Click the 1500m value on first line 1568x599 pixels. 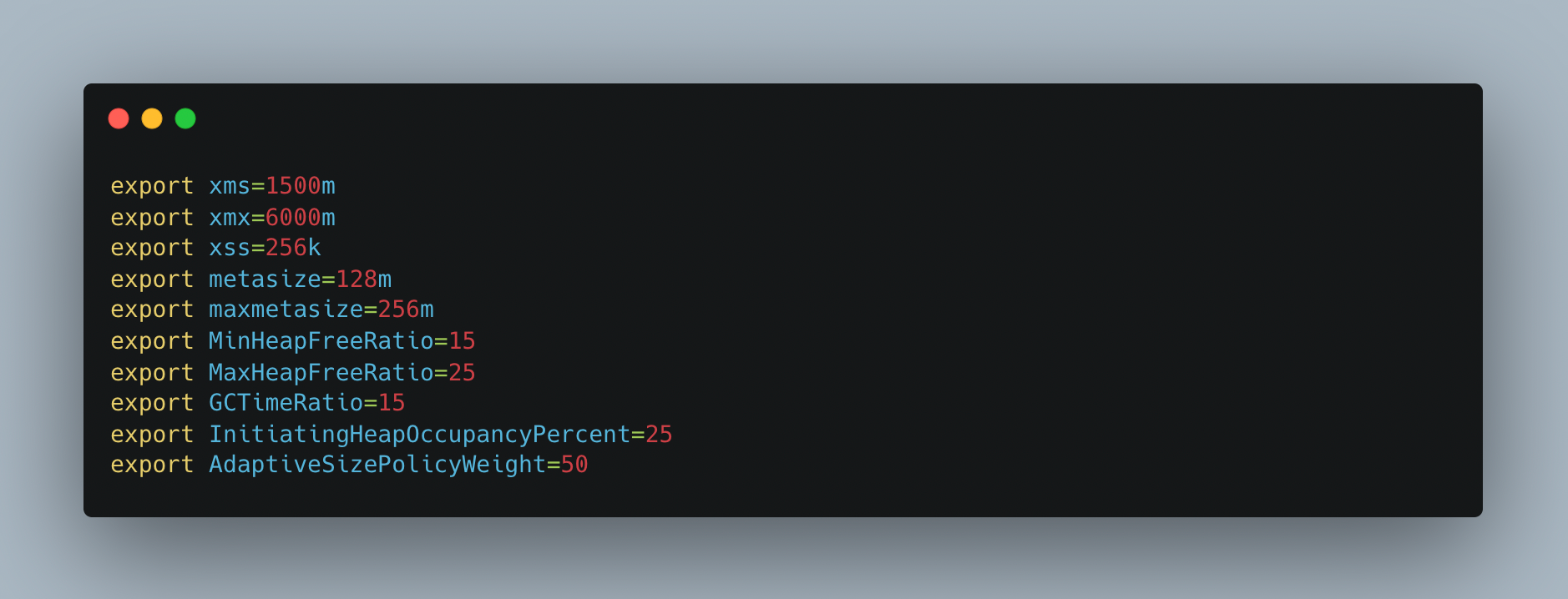(x=301, y=186)
